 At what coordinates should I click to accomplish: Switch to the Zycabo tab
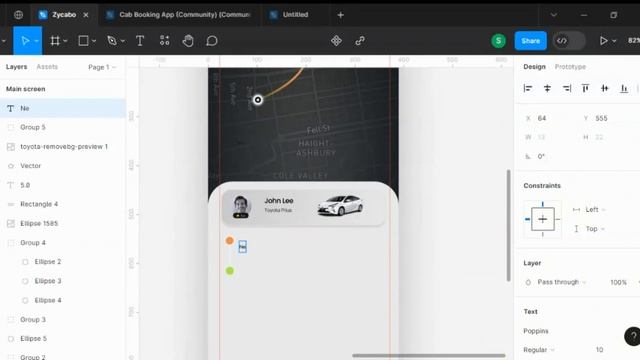click(x=64, y=15)
